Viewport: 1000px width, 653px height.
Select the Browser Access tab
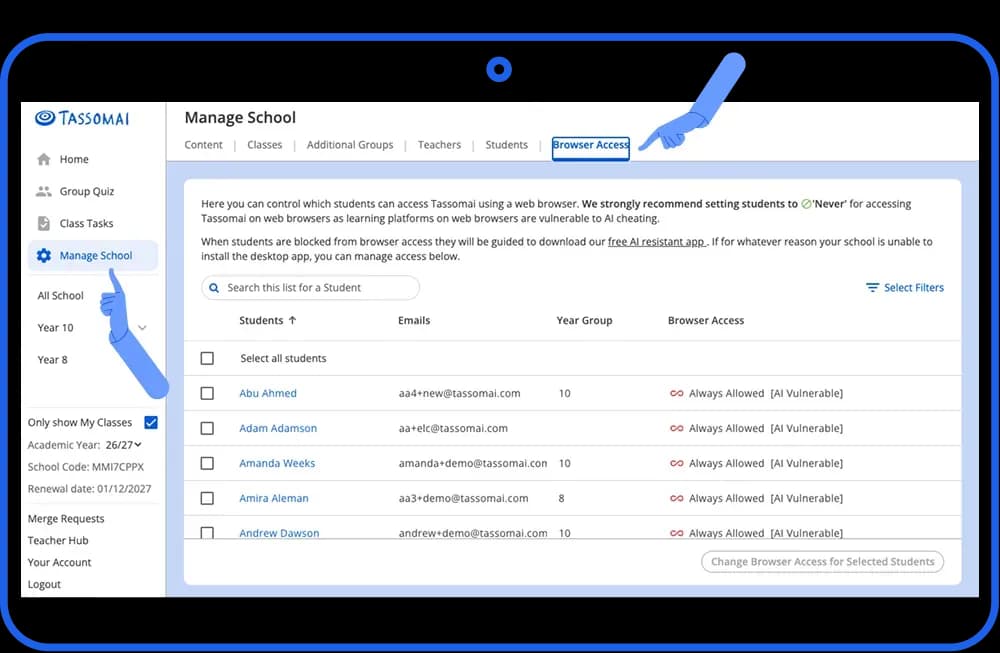pyautogui.click(x=591, y=147)
